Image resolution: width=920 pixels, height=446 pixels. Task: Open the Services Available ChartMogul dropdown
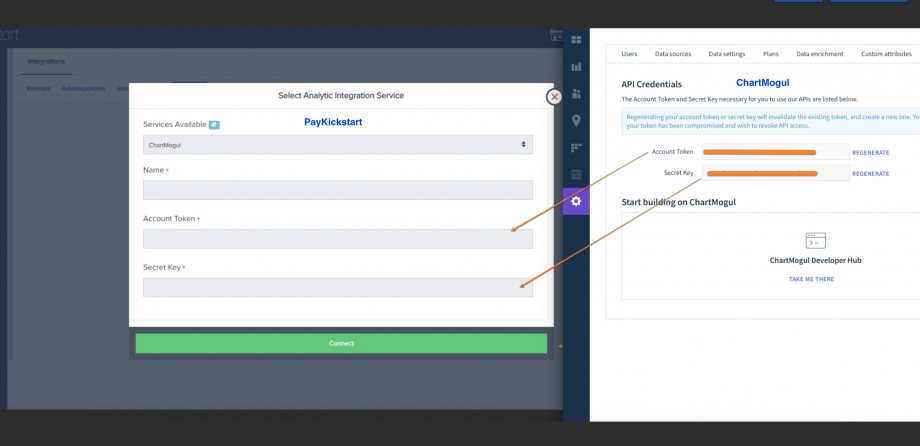click(x=338, y=144)
